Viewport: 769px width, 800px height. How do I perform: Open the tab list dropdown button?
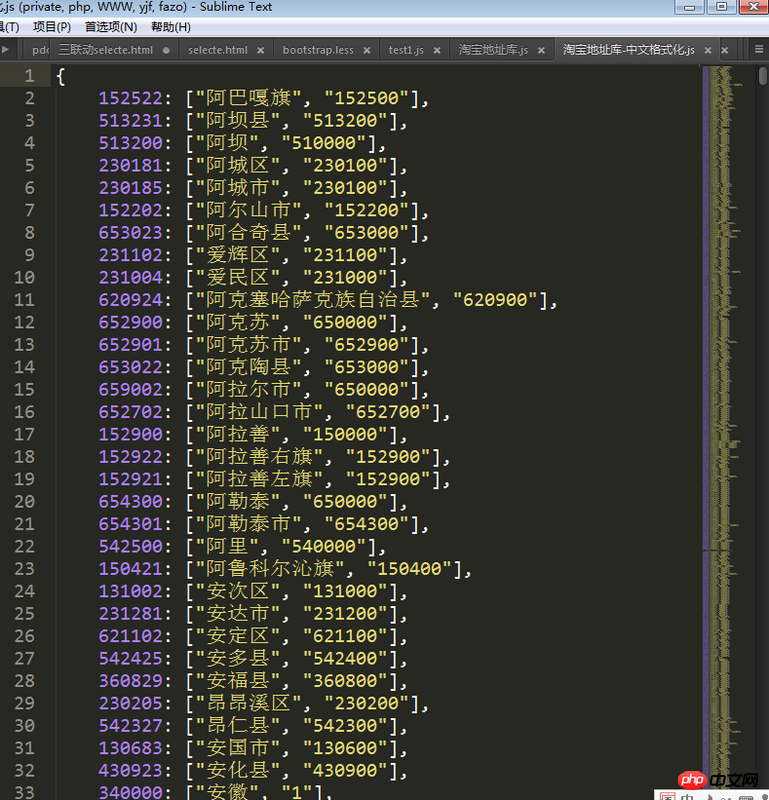click(759, 49)
